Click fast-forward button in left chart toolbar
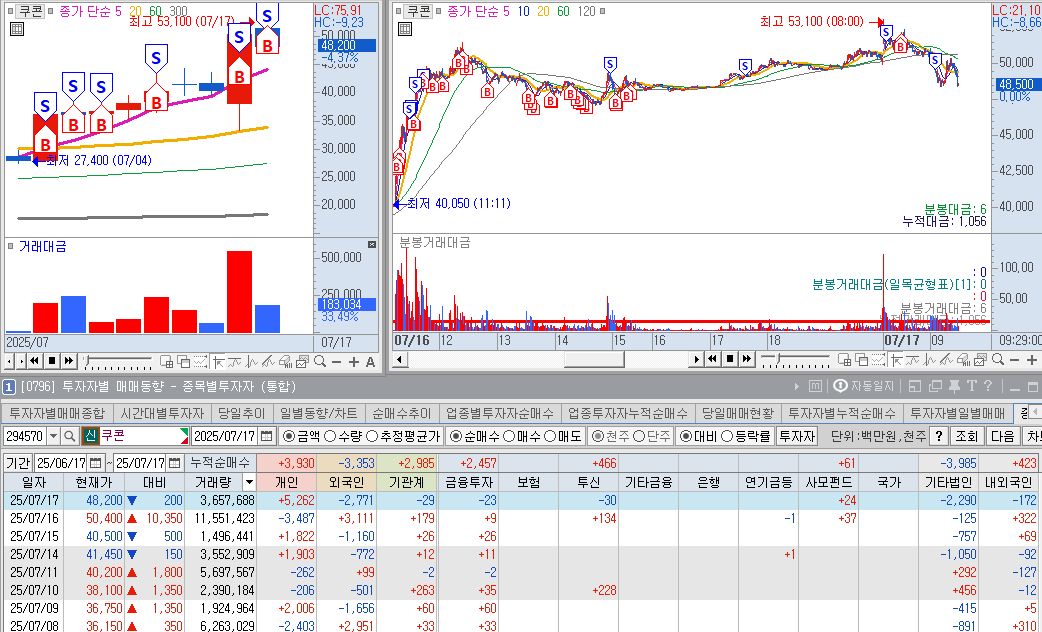 (x=69, y=361)
